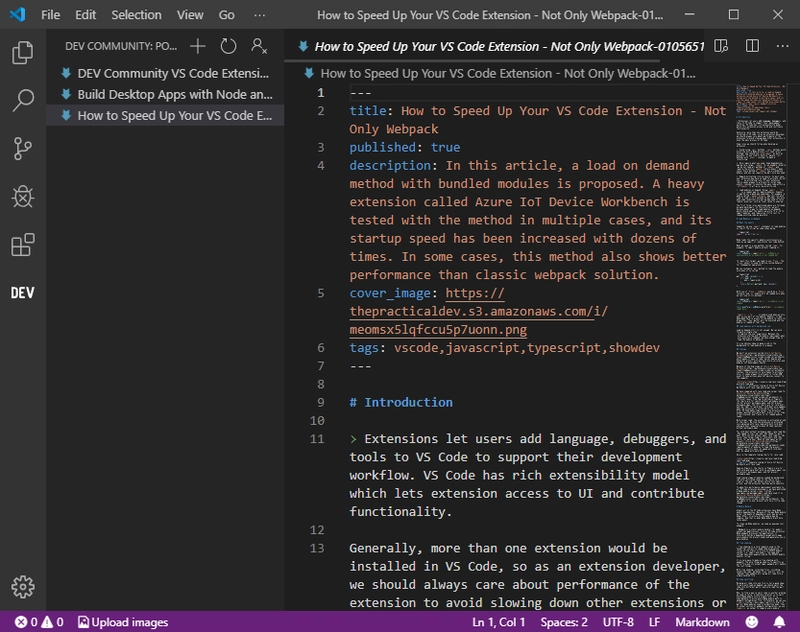Change end of line sequence LF
This screenshot has height=632, width=800.
(x=654, y=622)
